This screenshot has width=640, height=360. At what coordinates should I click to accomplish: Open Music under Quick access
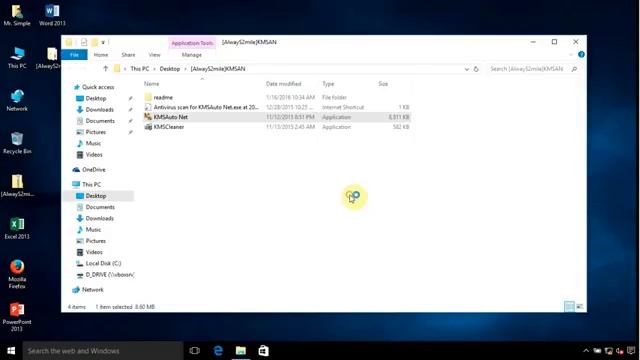(x=93, y=143)
